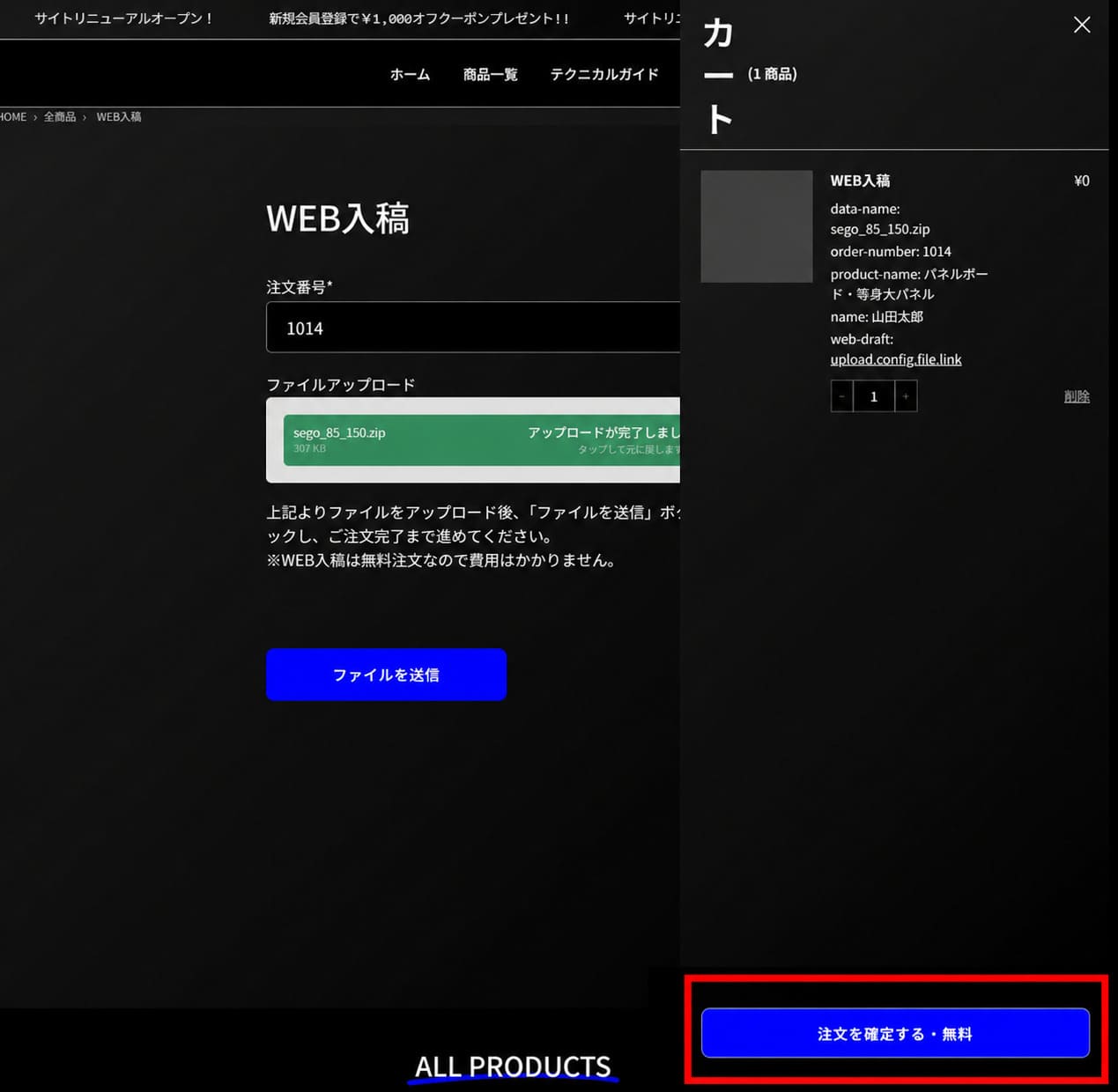Click the order-number: 1014 cart line
Image resolution: width=1118 pixels, height=1092 pixels.
pos(891,251)
